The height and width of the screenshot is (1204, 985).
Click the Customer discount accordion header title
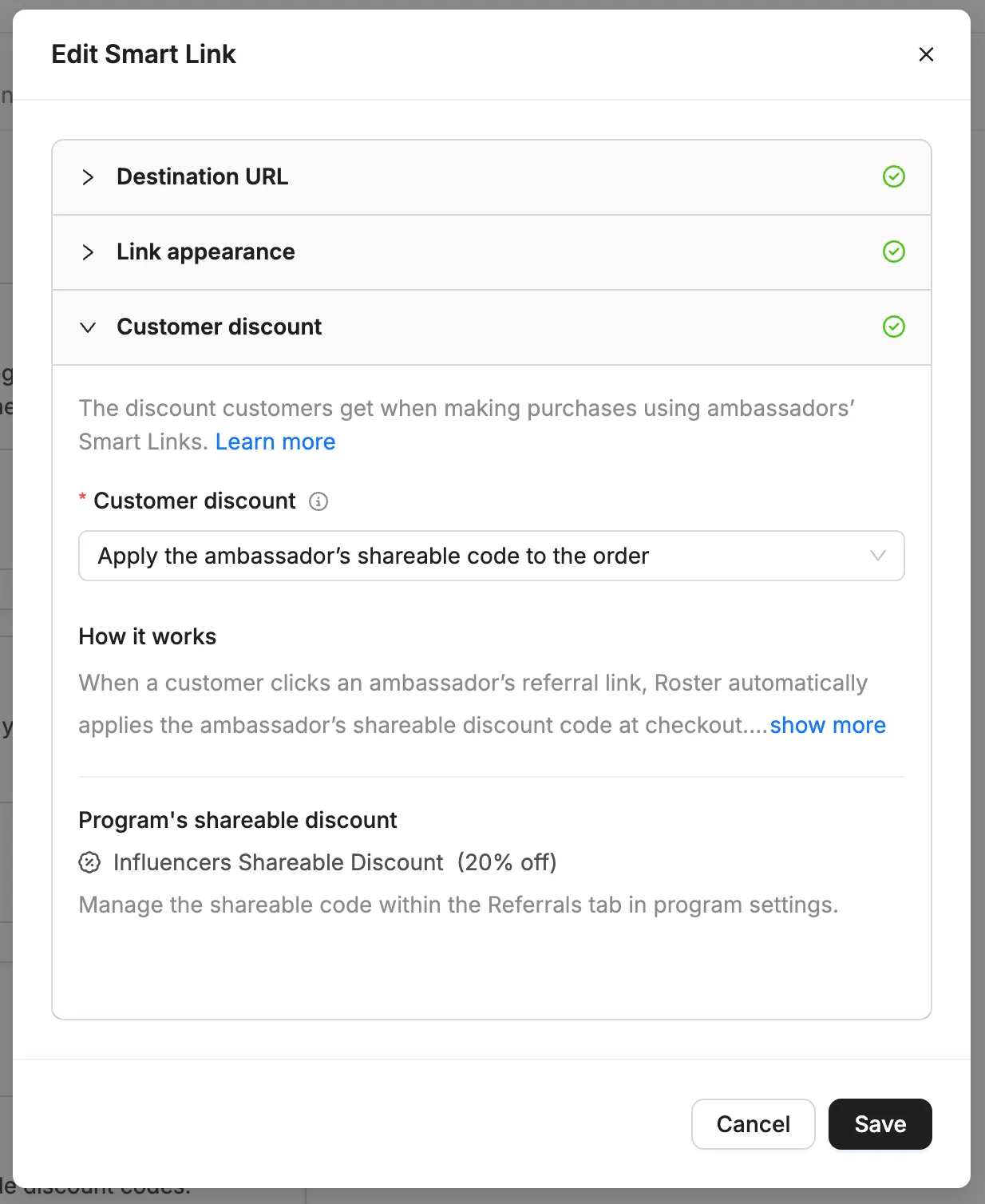220,327
